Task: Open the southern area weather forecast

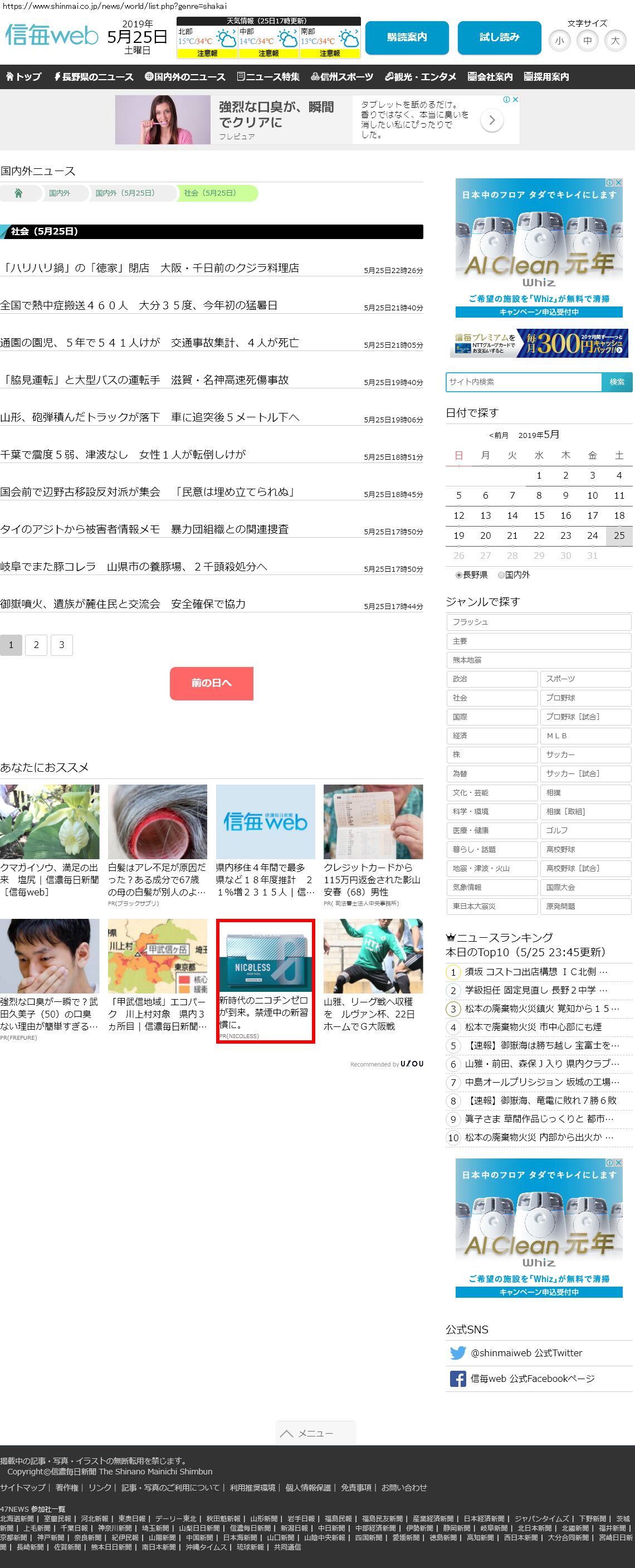Action: coord(330,42)
